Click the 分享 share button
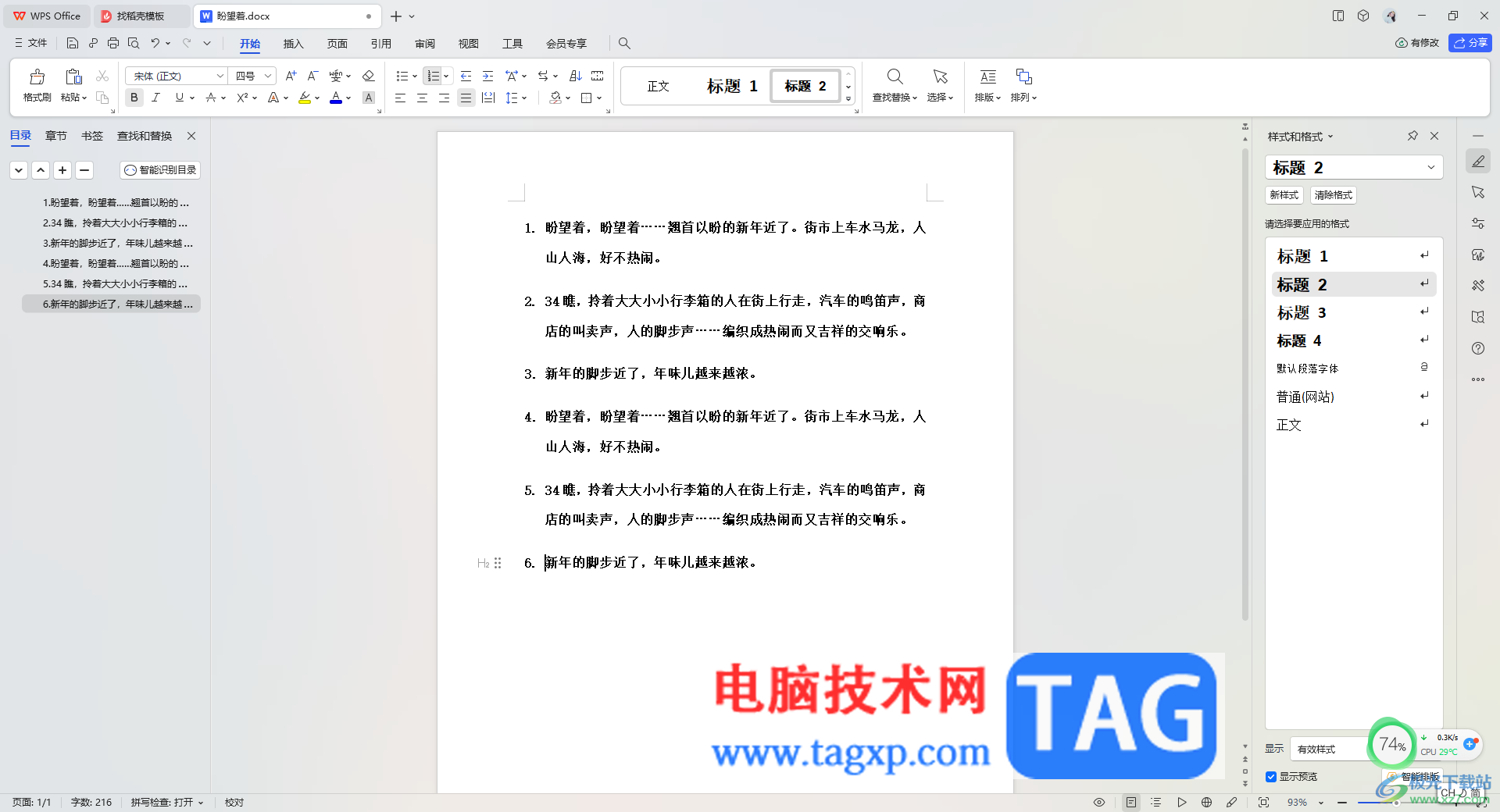Screen dimensions: 1500x812 tap(1470, 43)
